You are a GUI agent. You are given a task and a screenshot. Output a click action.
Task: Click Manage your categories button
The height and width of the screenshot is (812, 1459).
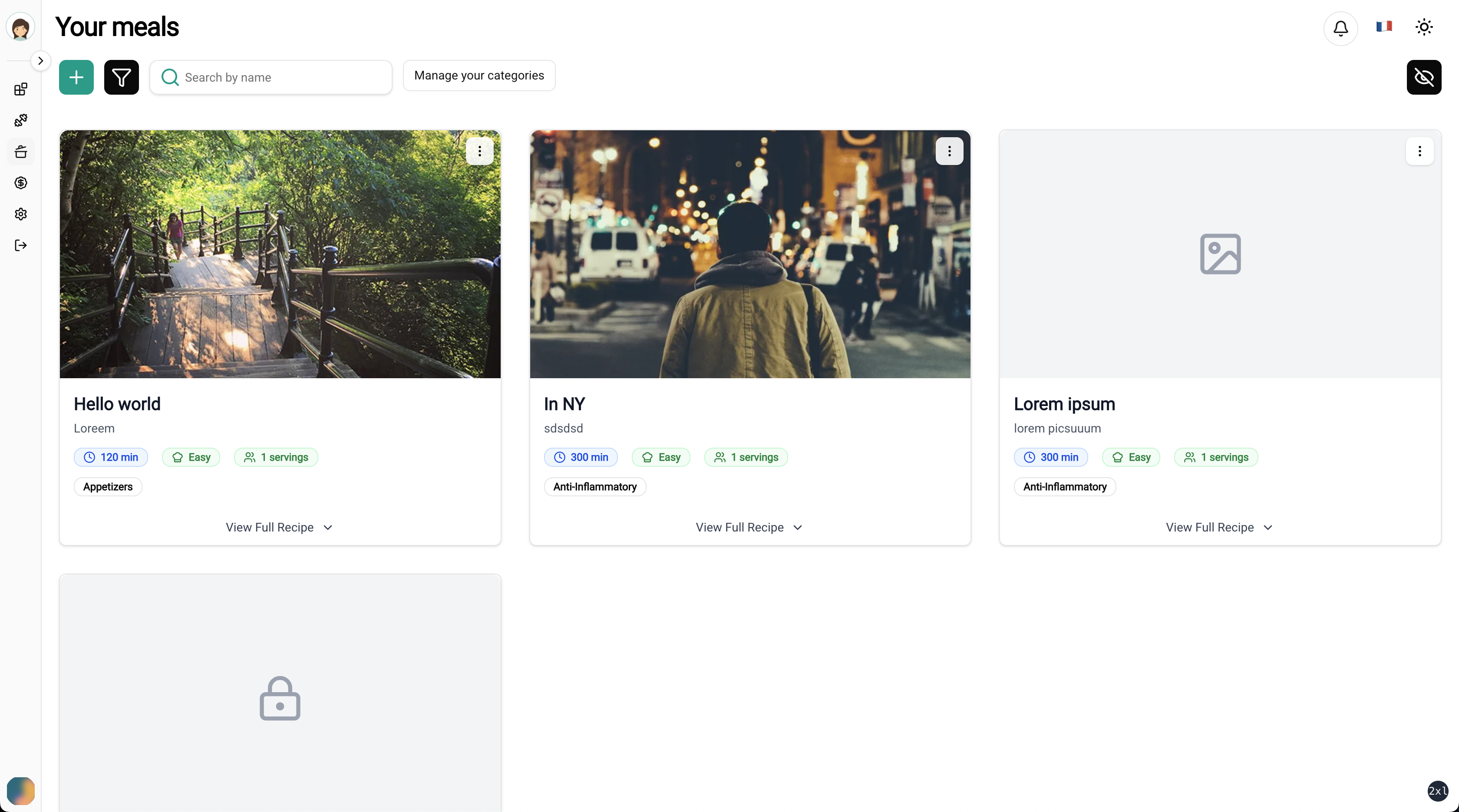(479, 75)
